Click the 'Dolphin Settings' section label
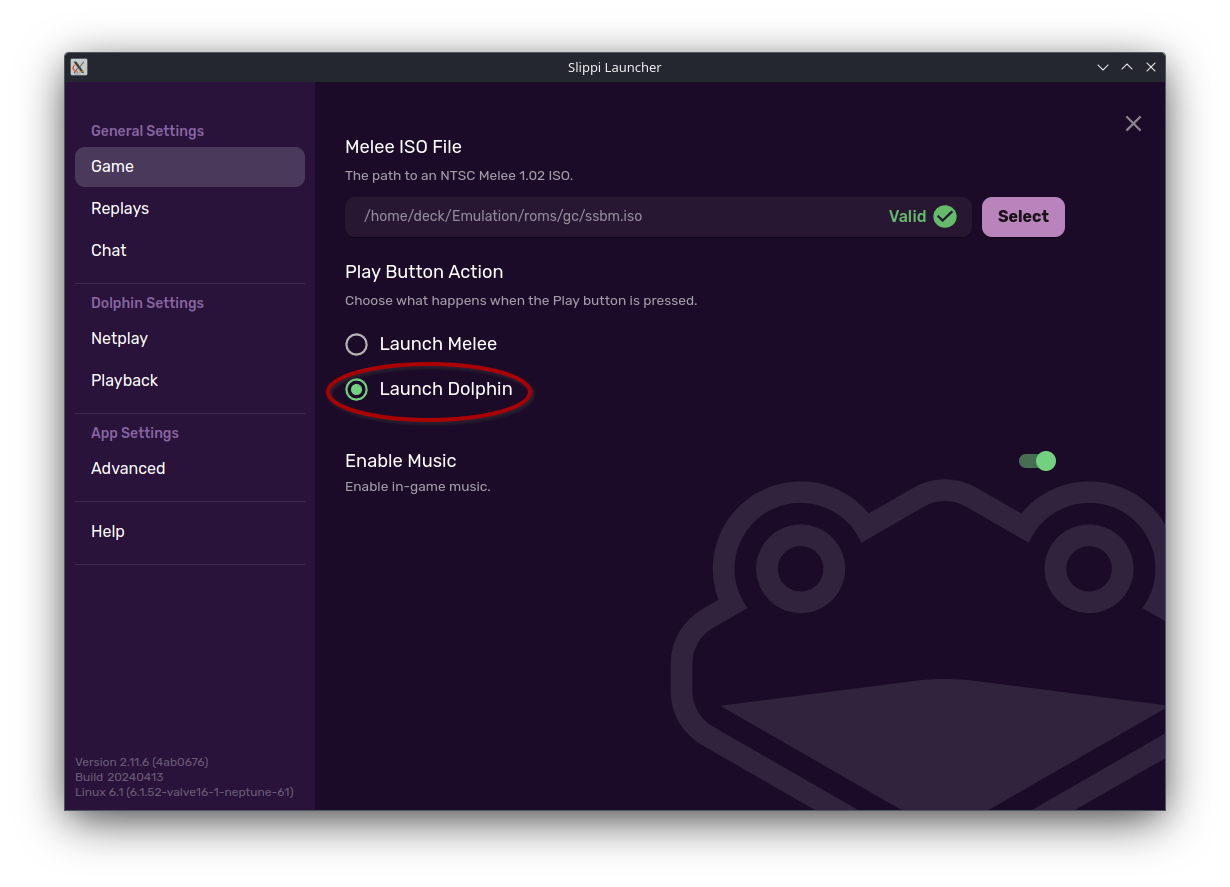This screenshot has width=1230, height=887. pyautogui.click(x=147, y=303)
